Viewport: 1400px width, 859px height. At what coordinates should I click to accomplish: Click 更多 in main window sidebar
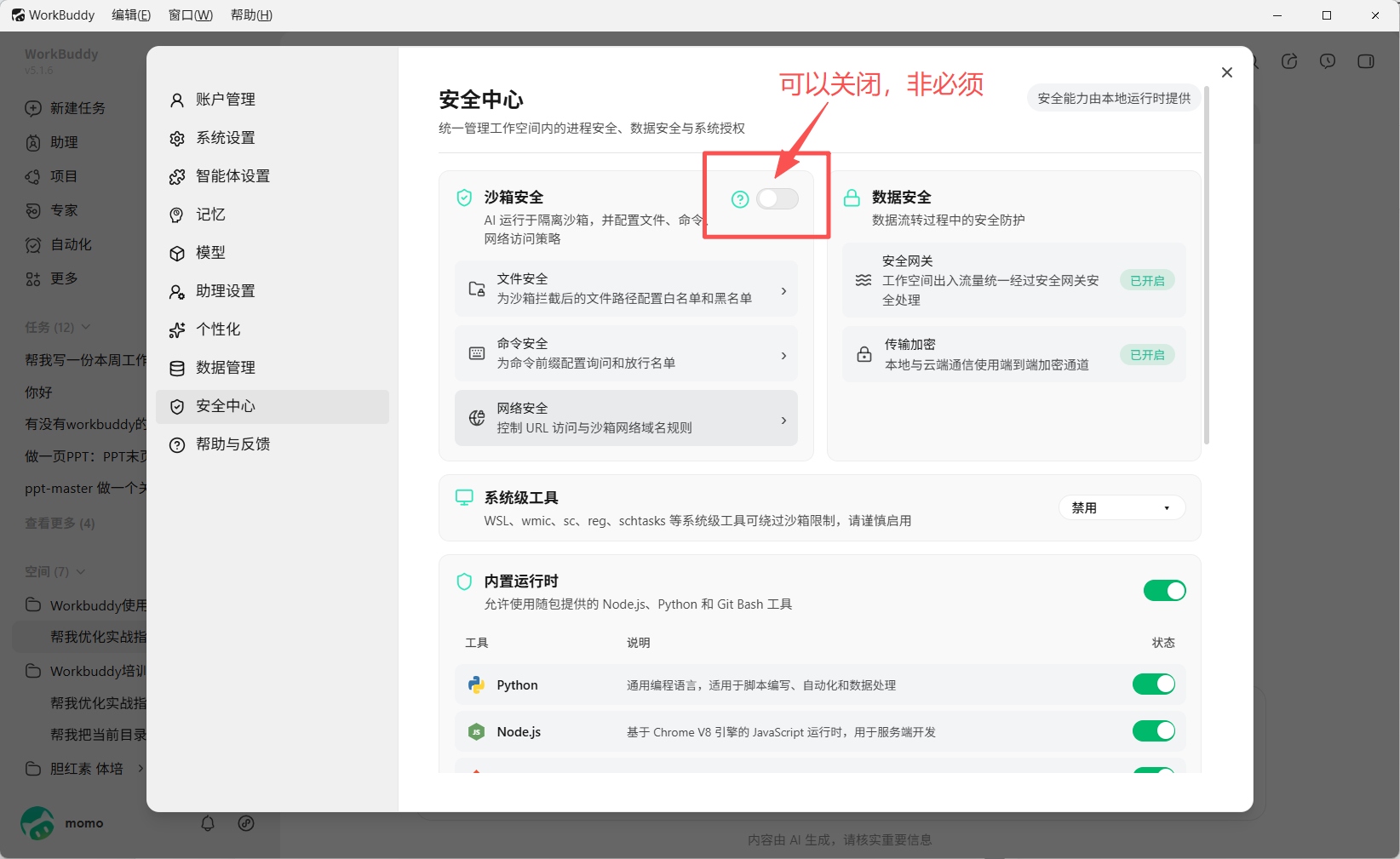pos(52,278)
